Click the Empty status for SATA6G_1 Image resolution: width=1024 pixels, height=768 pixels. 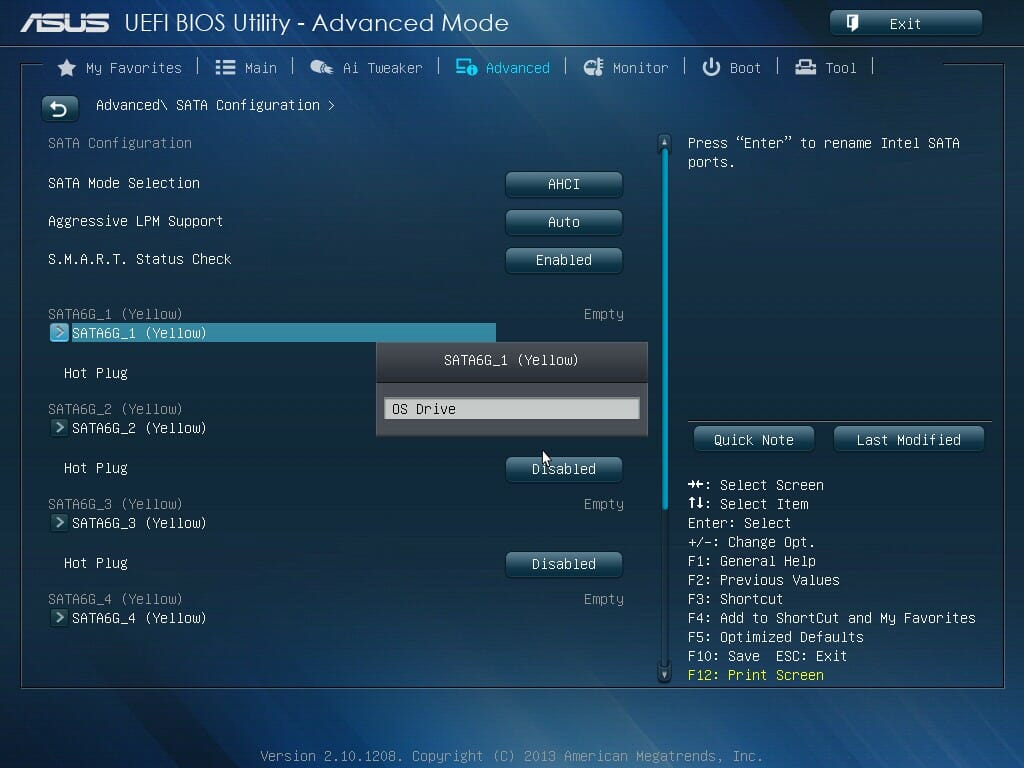pos(604,315)
